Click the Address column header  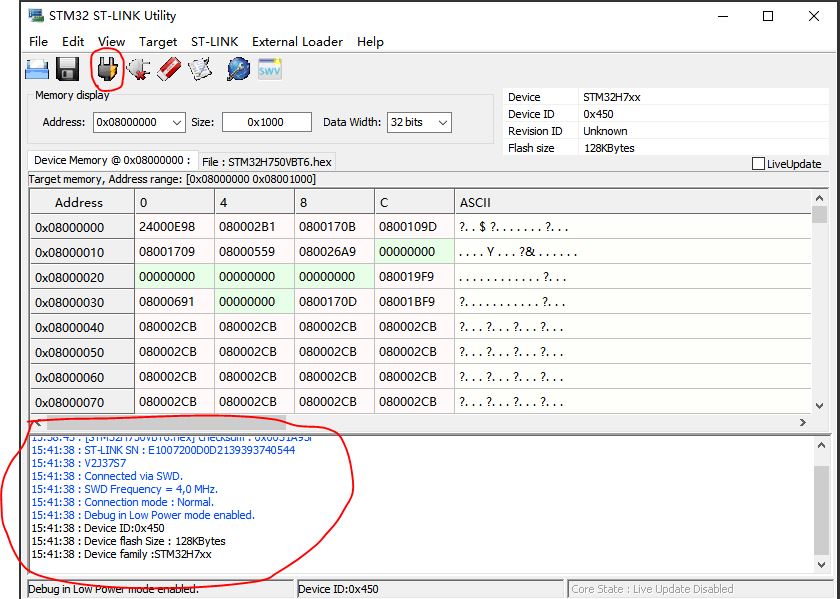tap(81, 202)
